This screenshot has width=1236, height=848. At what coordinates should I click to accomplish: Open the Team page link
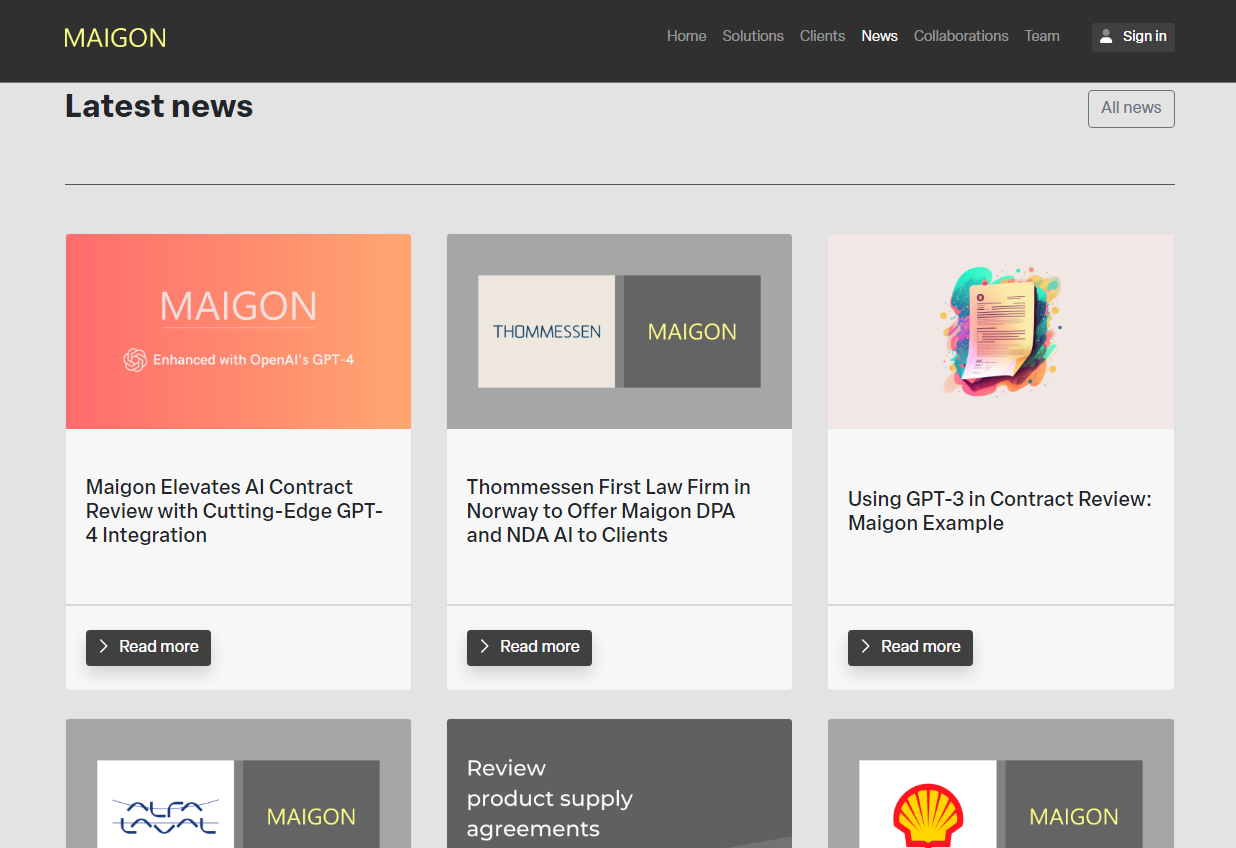point(1041,36)
